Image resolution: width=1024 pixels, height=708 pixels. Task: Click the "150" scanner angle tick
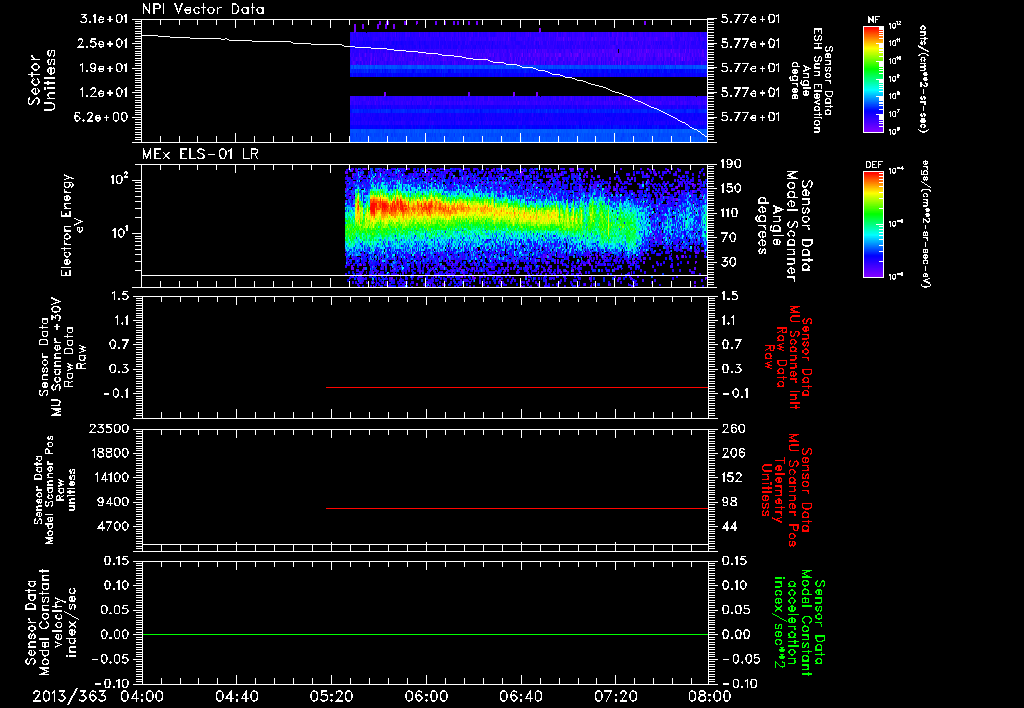[731, 189]
